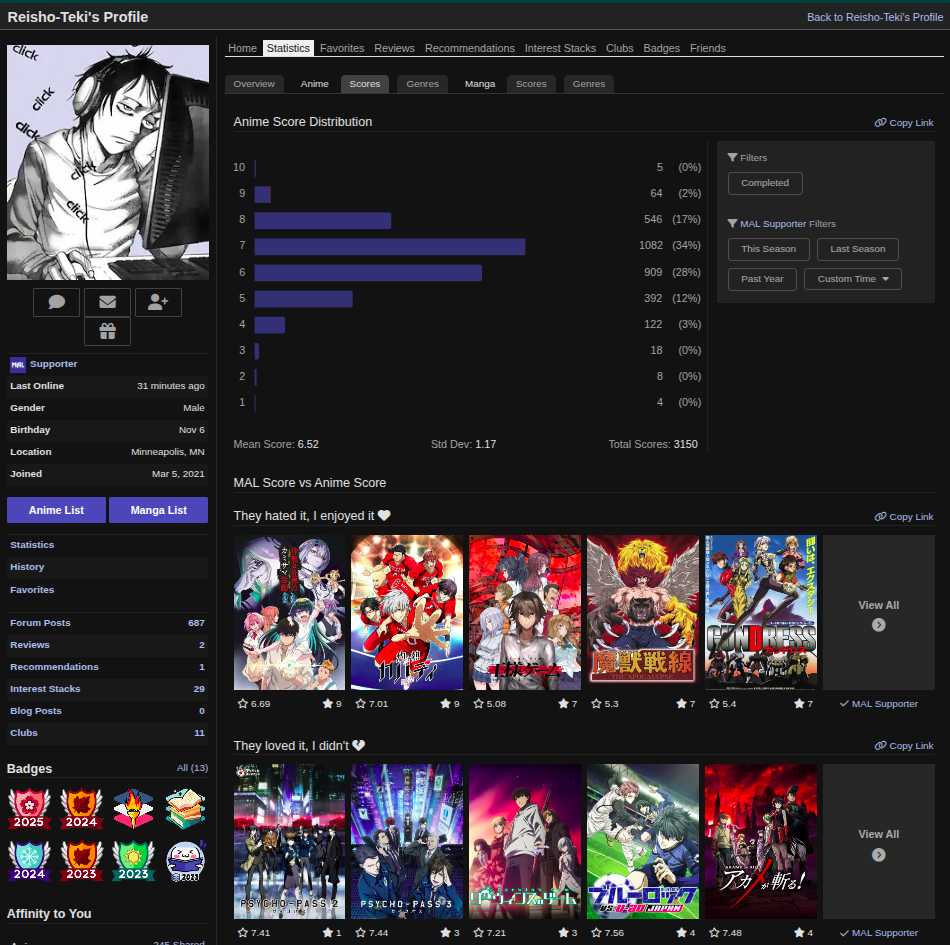Click the gift icon button
Viewport: 950px width, 945px height.
point(107,331)
